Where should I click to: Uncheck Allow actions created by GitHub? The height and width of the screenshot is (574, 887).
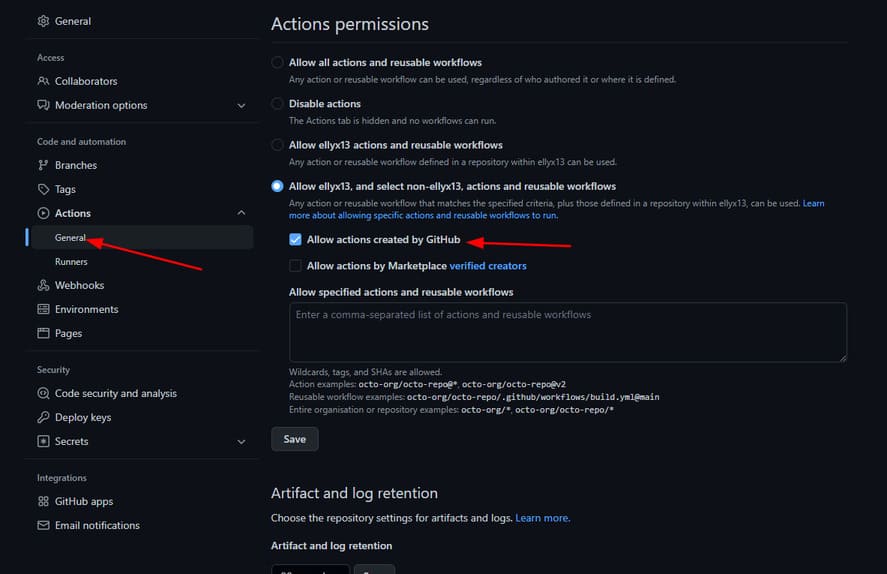pyautogui.click(x=295, y=239)
